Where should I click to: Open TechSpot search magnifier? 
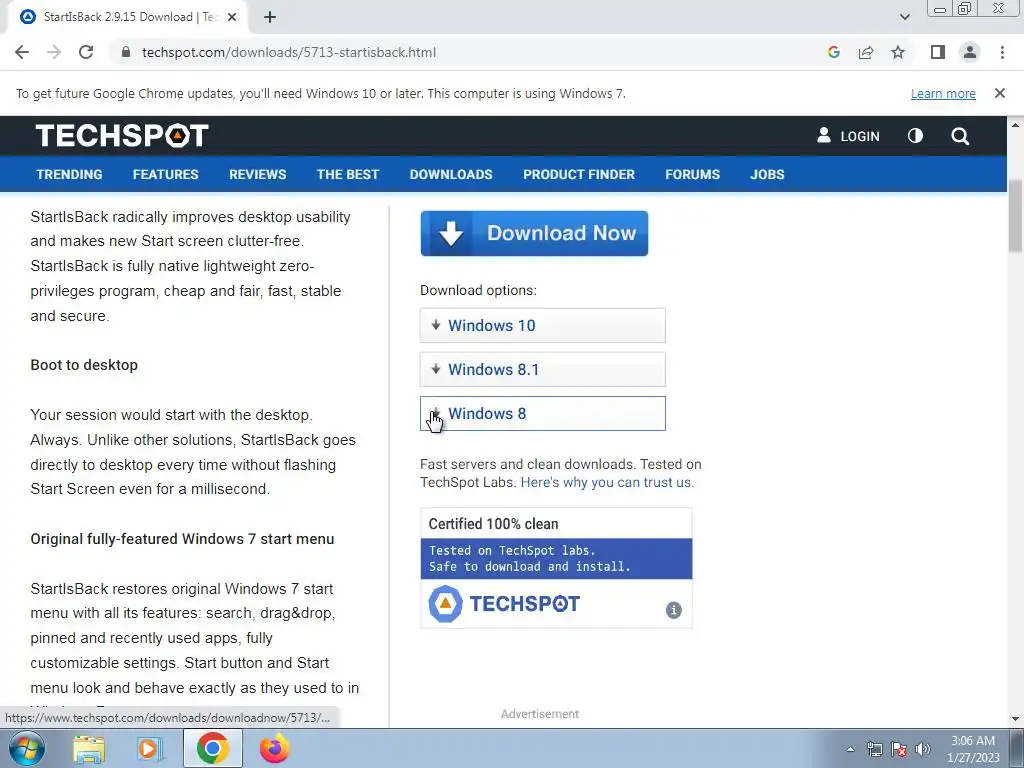[x=960, y=136]
